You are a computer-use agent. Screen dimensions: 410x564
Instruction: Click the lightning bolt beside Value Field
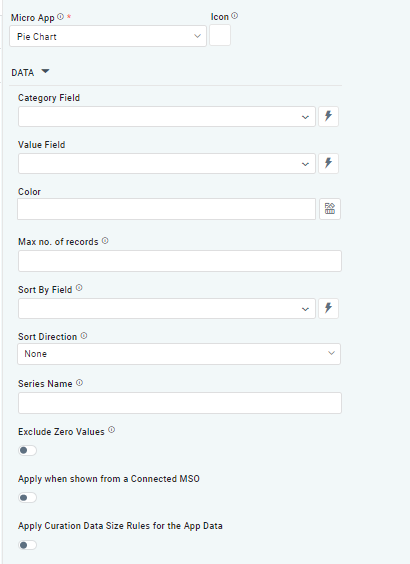pos(328,163)
